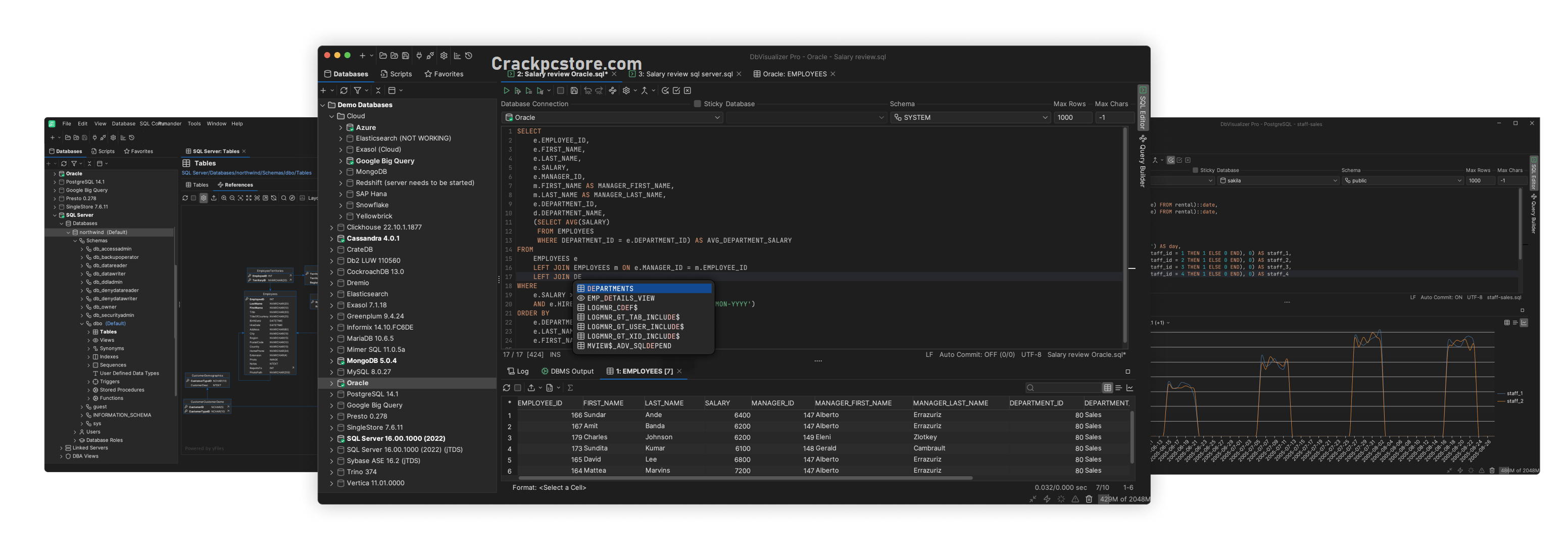Click the warning triangle icon in the status bar
Screen dimensions: 1568x550
point(1075,499)
